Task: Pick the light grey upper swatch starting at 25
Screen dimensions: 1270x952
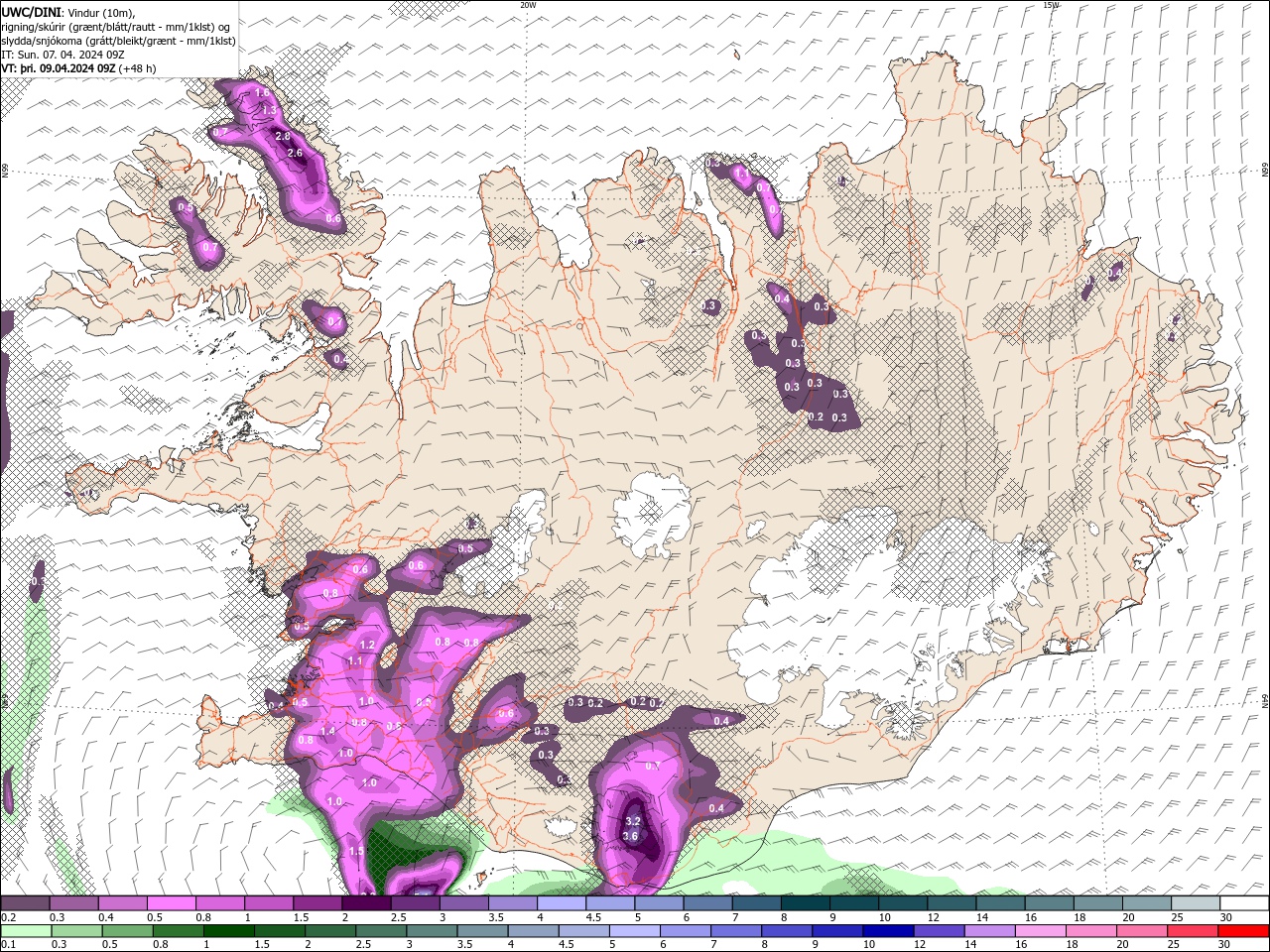Action: (1197, 903)
